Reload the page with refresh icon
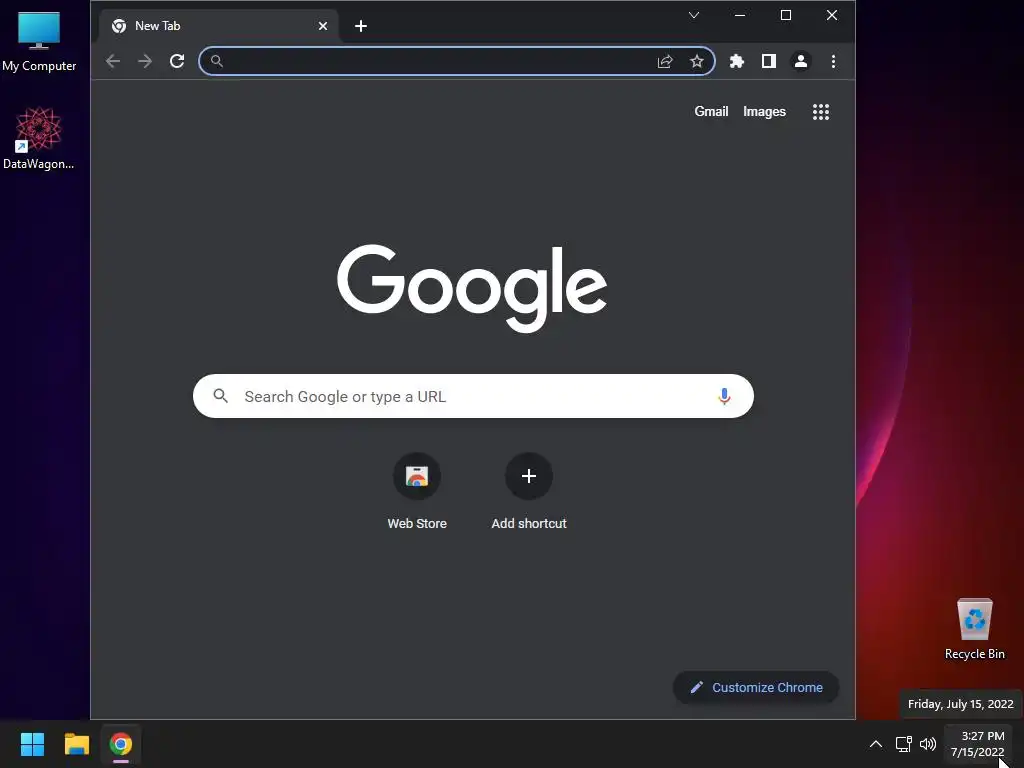1024x768 pixels. (177, 61)
